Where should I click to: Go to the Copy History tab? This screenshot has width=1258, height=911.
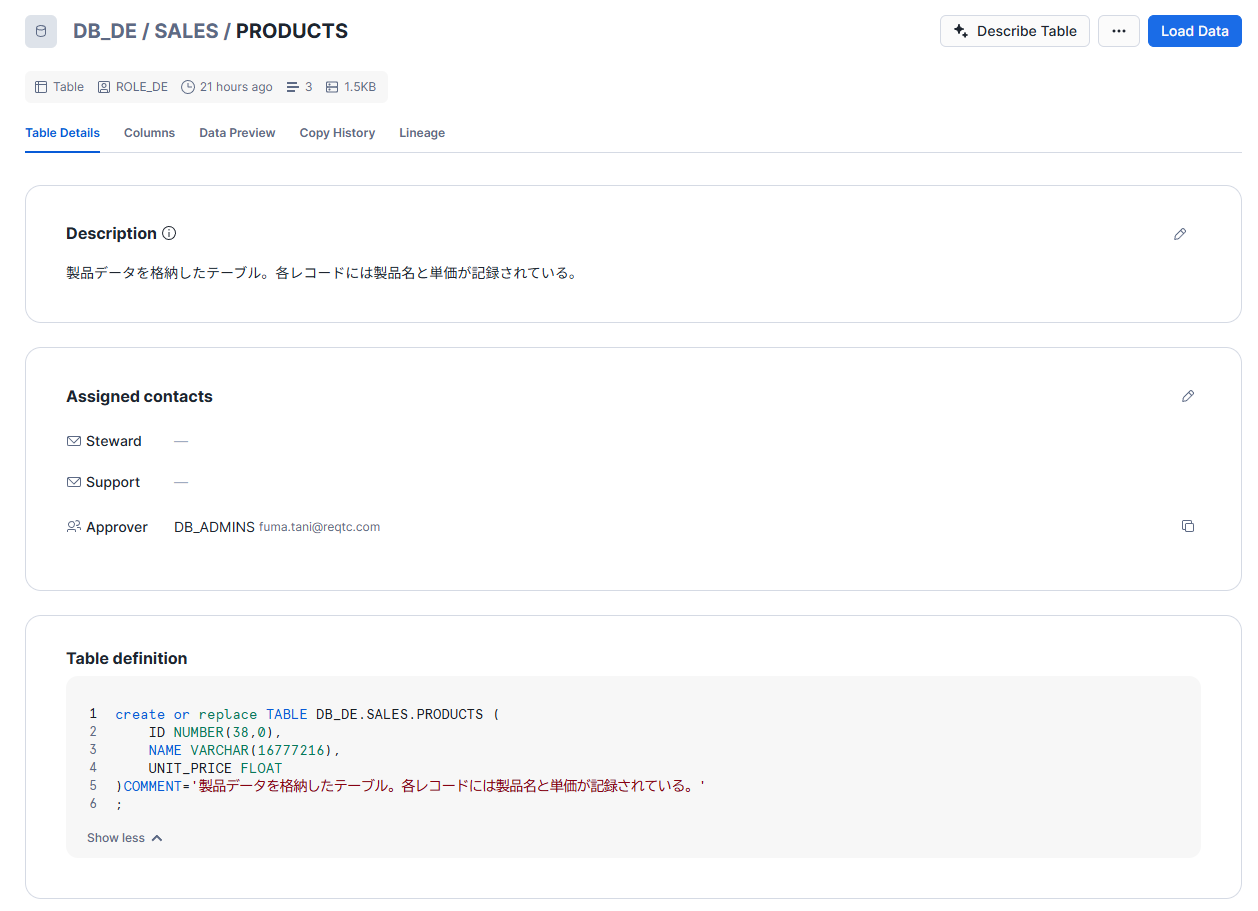[x=337, y=133]
